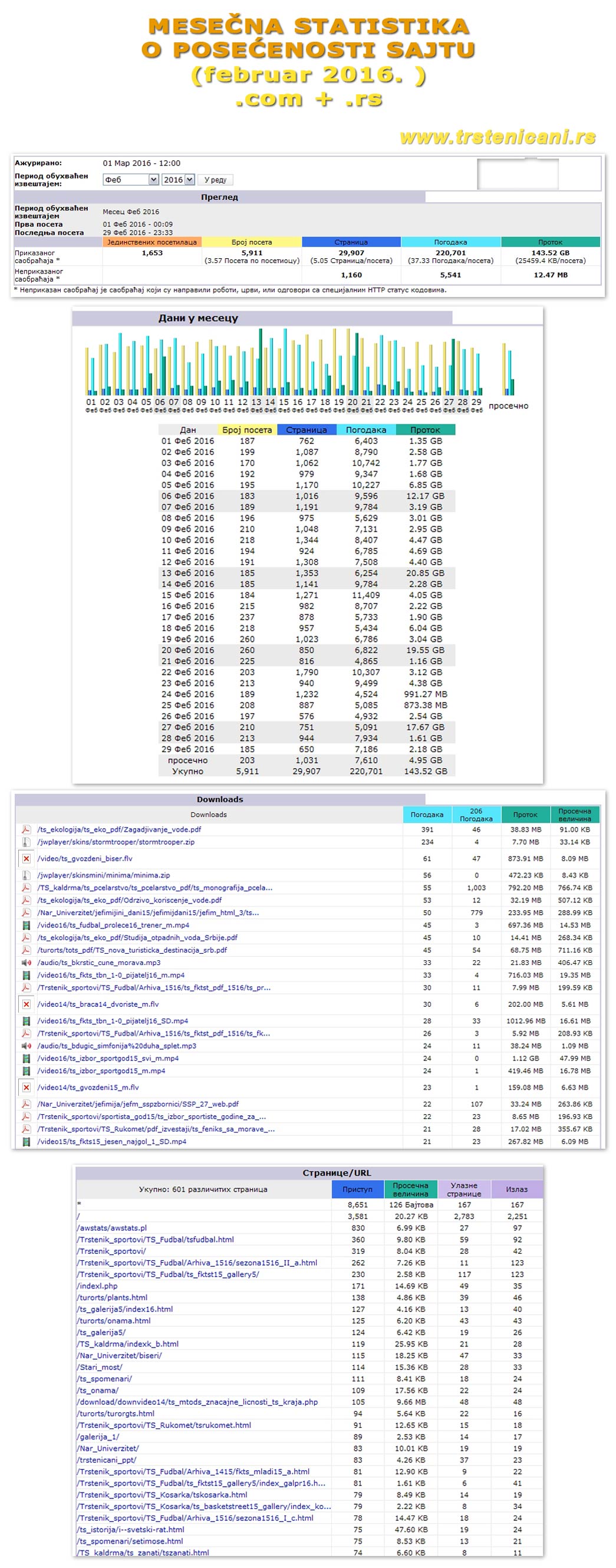Screen dimensions: 616x1568
Task: Open the /awstats/awstats.pl page link
Action: pos(112,1228)
